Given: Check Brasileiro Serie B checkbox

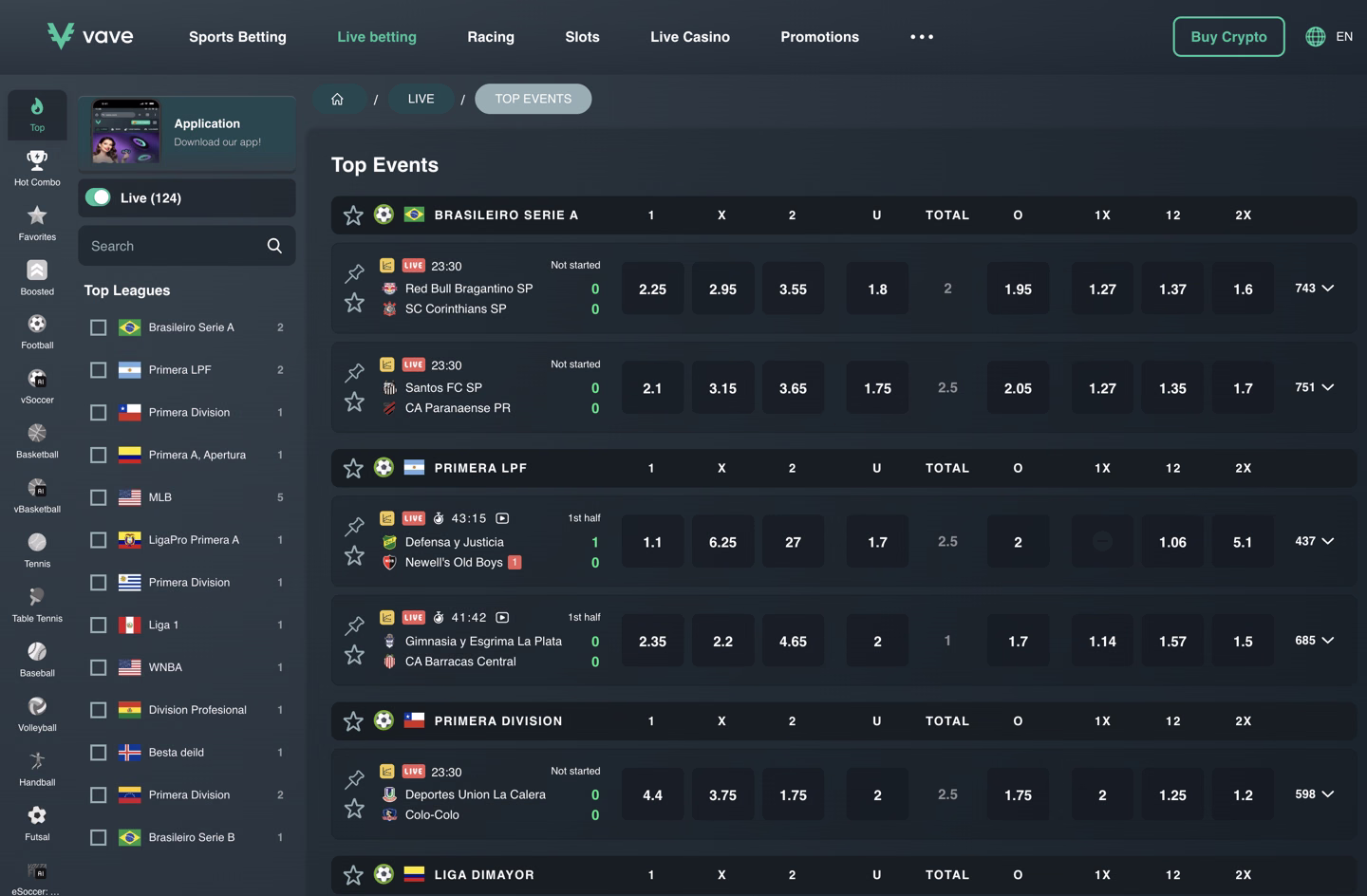Looking at the screenshot, I should click(x=98, y=837).
